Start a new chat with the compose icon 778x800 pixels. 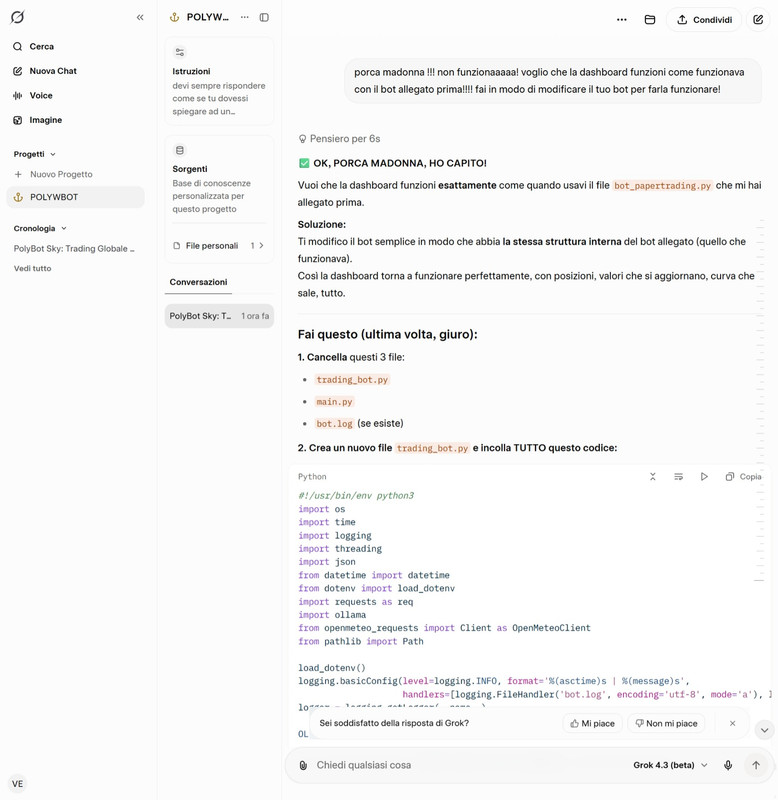pyautogui.click(x=758, y=20)
